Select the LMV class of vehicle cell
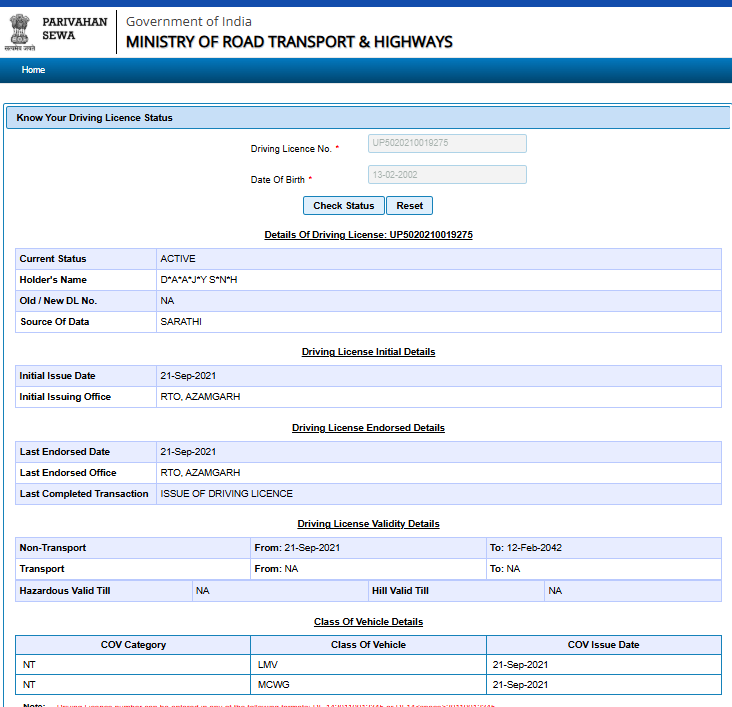This screenshot has height=707, width=732. coord(267,664)
